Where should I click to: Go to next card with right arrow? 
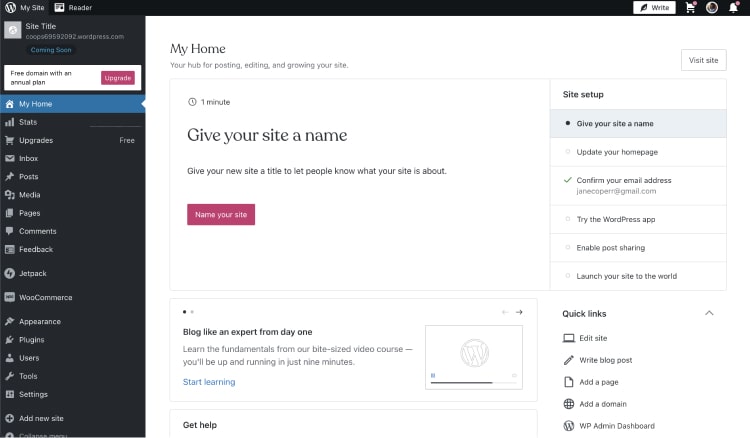[x=519, y=312]
